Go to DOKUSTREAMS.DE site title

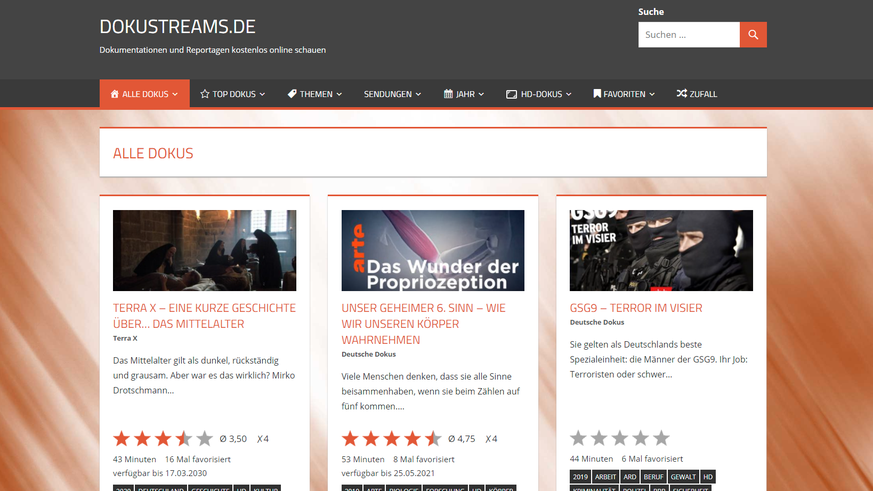(x=177, y=26)
